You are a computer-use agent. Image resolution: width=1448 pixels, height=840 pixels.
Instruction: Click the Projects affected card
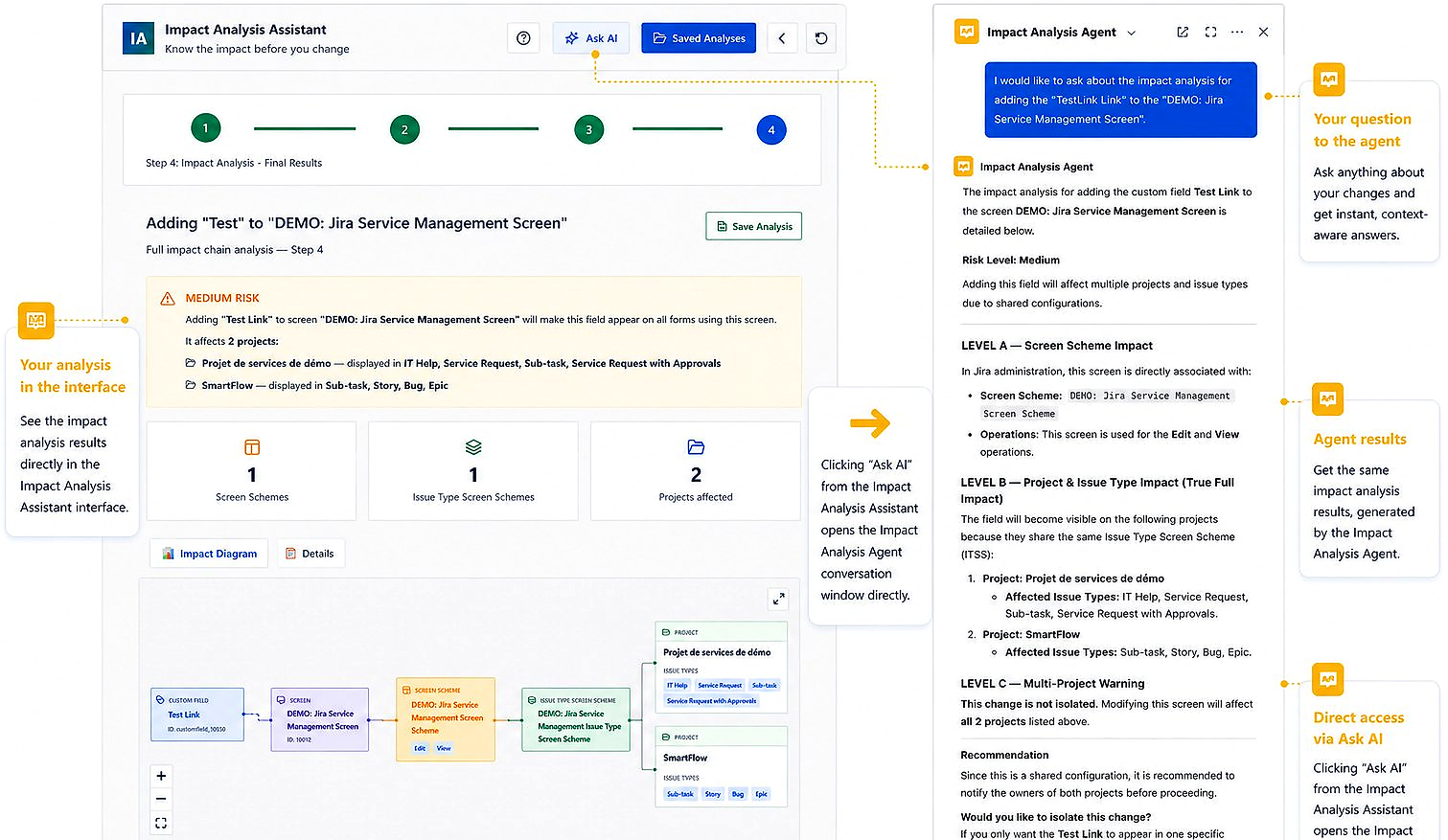click(x=696, y=471)
